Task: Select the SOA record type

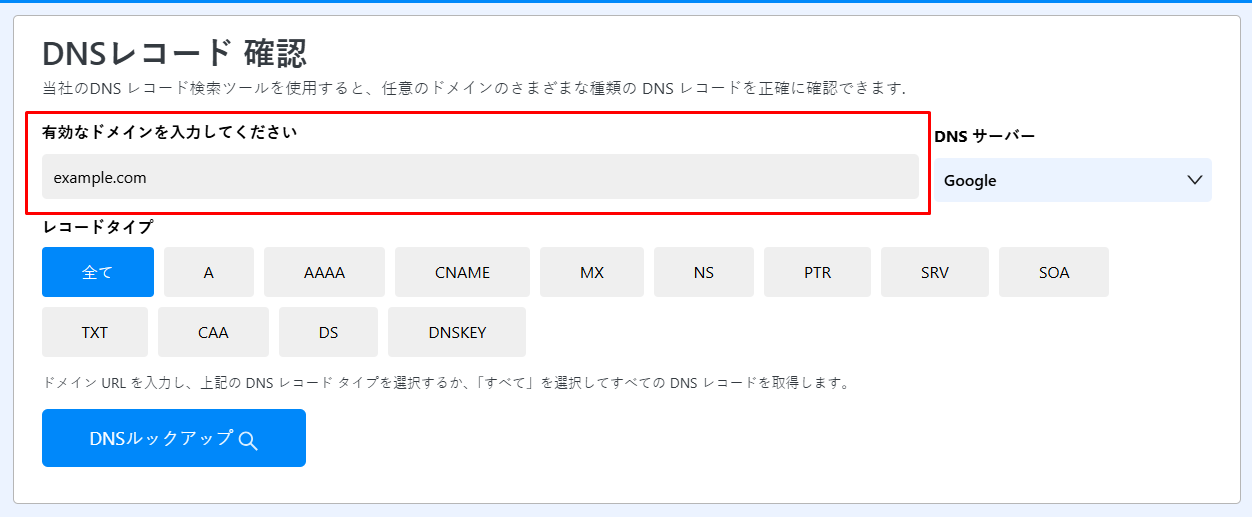Action: pos(1053,272)
